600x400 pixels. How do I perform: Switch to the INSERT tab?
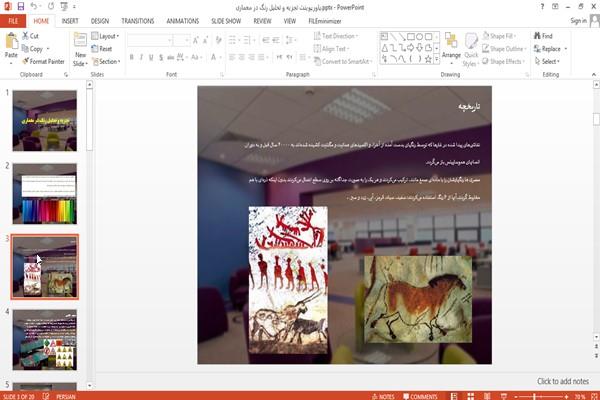click(x=70, y=21)
